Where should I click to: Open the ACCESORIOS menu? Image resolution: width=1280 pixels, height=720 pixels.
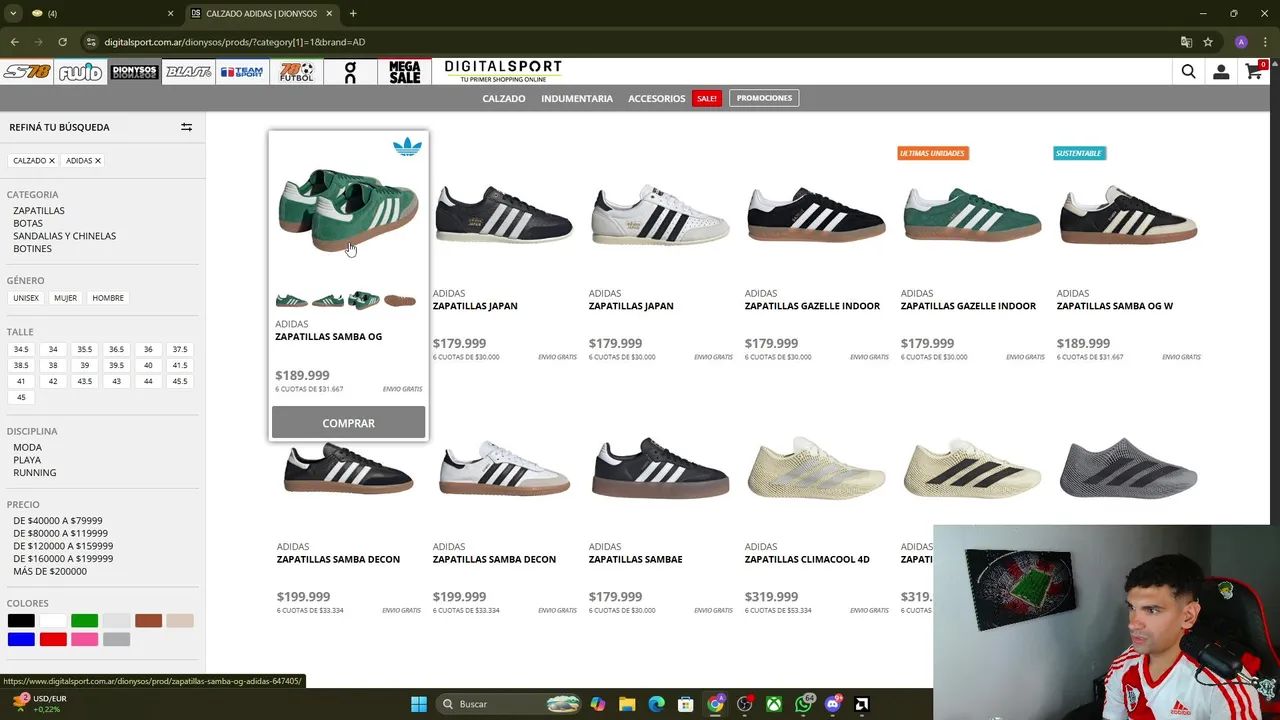[x=656, y=99]
